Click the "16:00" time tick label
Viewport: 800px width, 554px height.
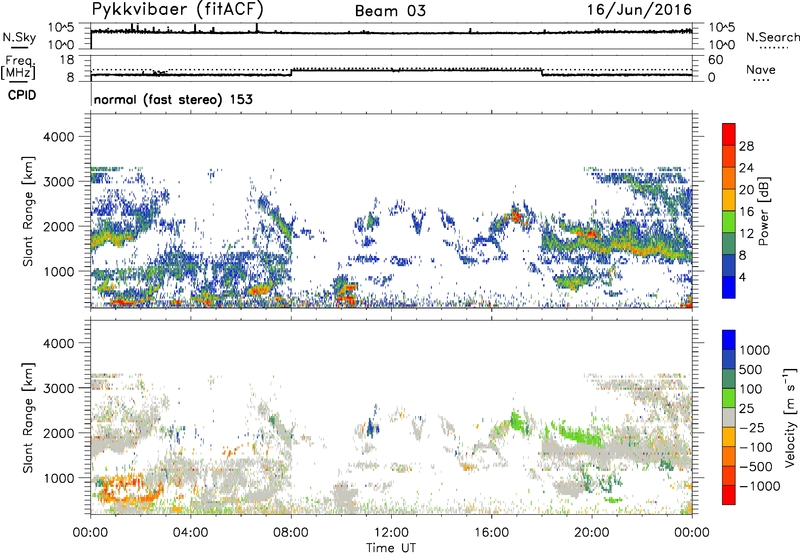point(491,533)
